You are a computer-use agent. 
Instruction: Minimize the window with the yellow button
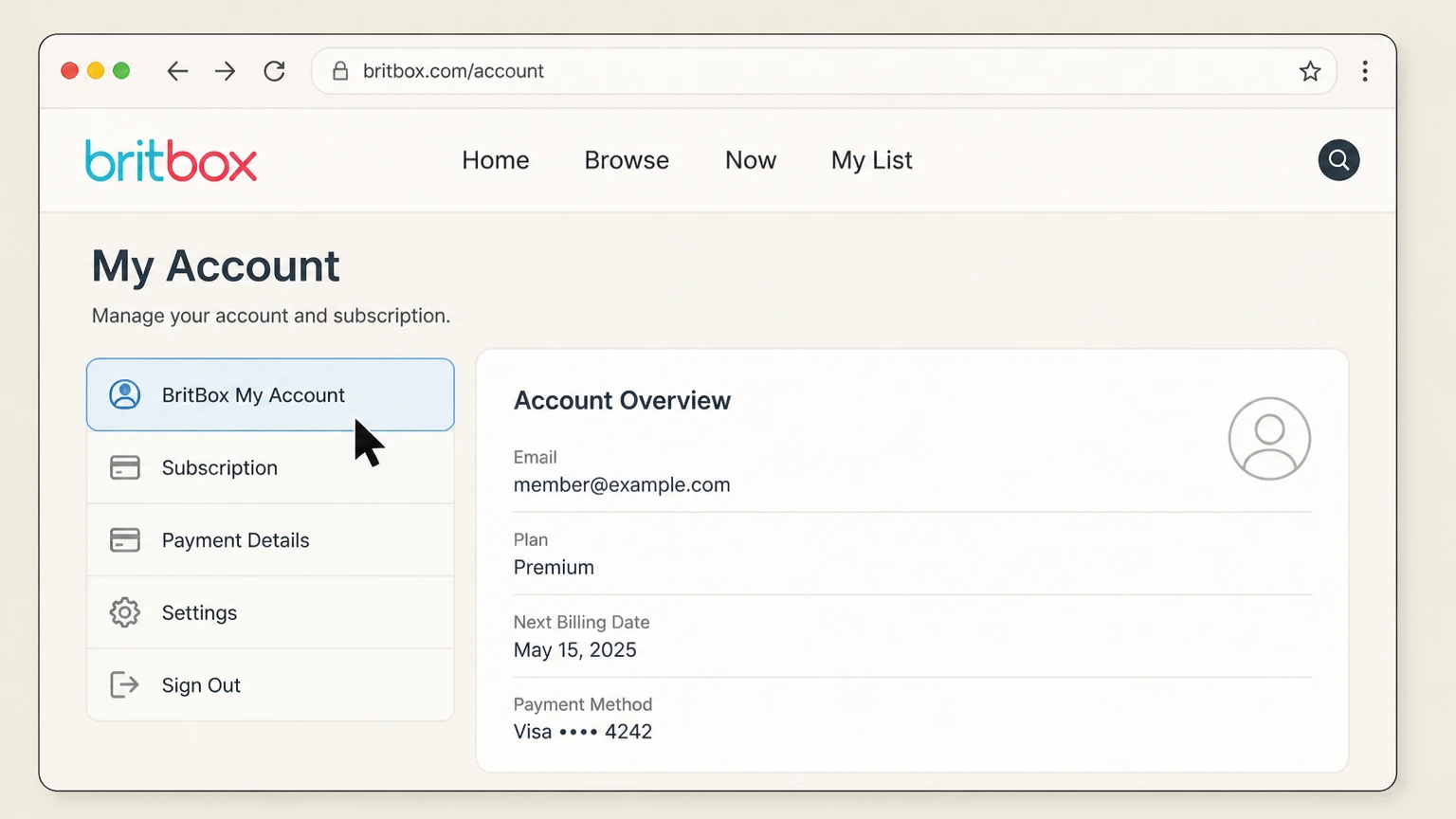click(x=96, y=71)
